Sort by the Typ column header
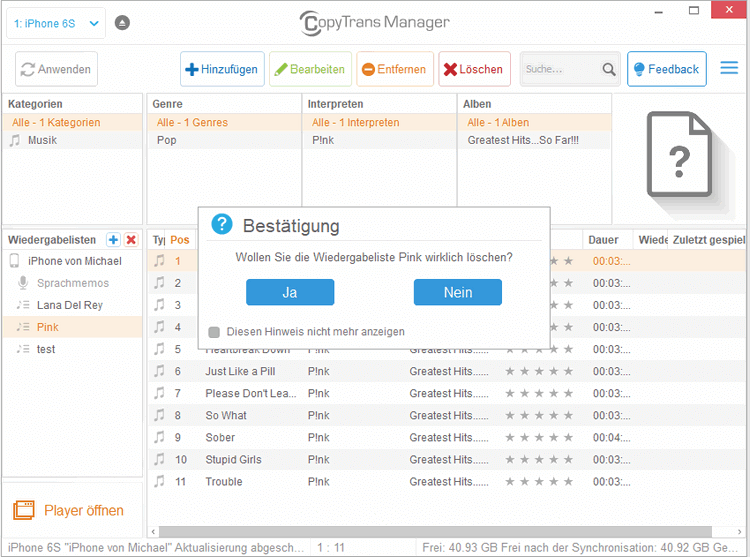750x557 pixels. (158, 240)
